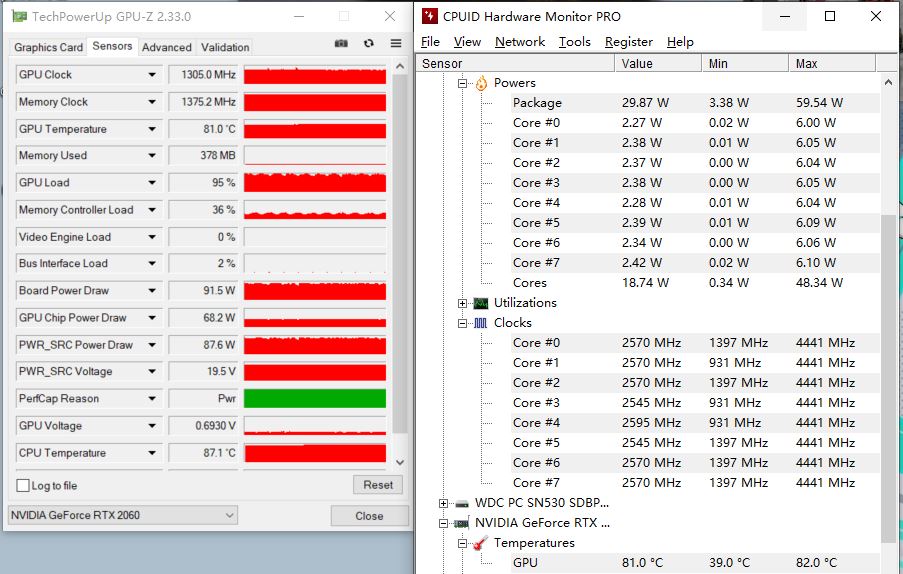Collapse the Clocks tree node
Viewport: 903px width, 574px height.
462,324
